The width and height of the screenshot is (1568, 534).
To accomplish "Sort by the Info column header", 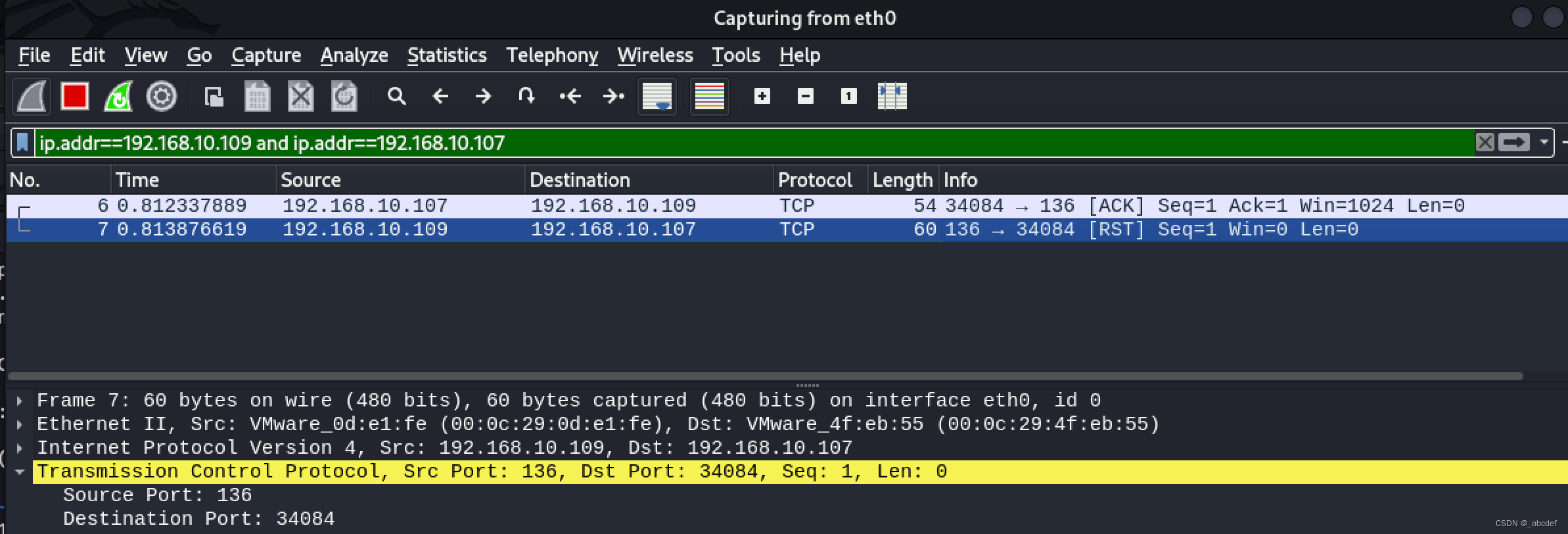I will (1253, 180).
